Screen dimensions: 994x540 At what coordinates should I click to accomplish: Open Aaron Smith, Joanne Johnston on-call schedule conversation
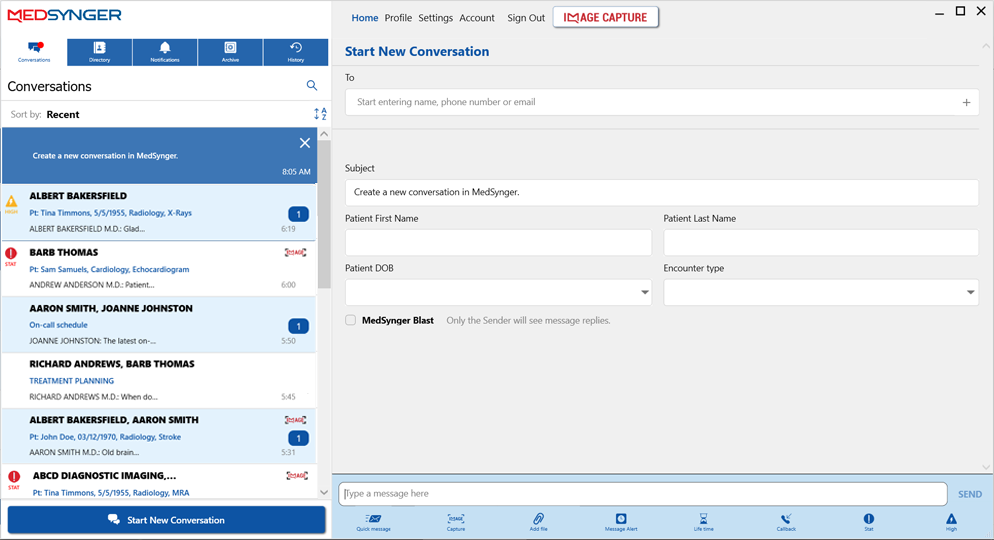click(x=159, y=325)
